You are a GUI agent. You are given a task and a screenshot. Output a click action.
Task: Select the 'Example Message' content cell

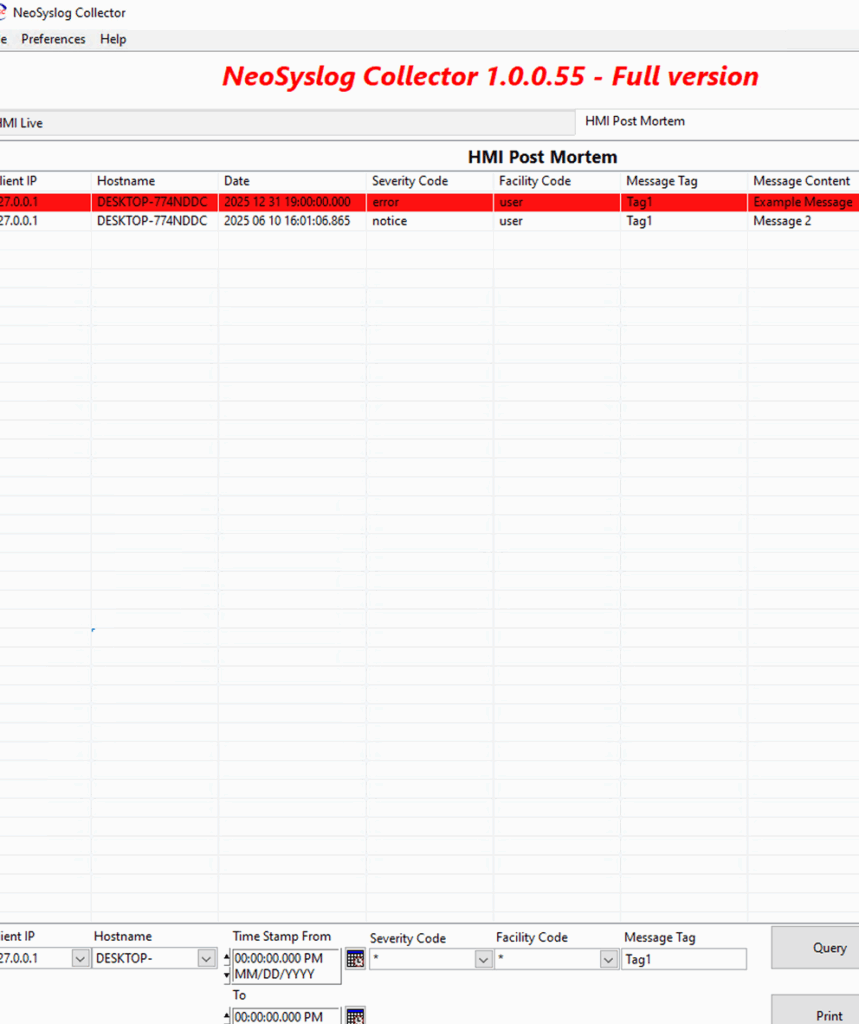[x=803, y=202]
